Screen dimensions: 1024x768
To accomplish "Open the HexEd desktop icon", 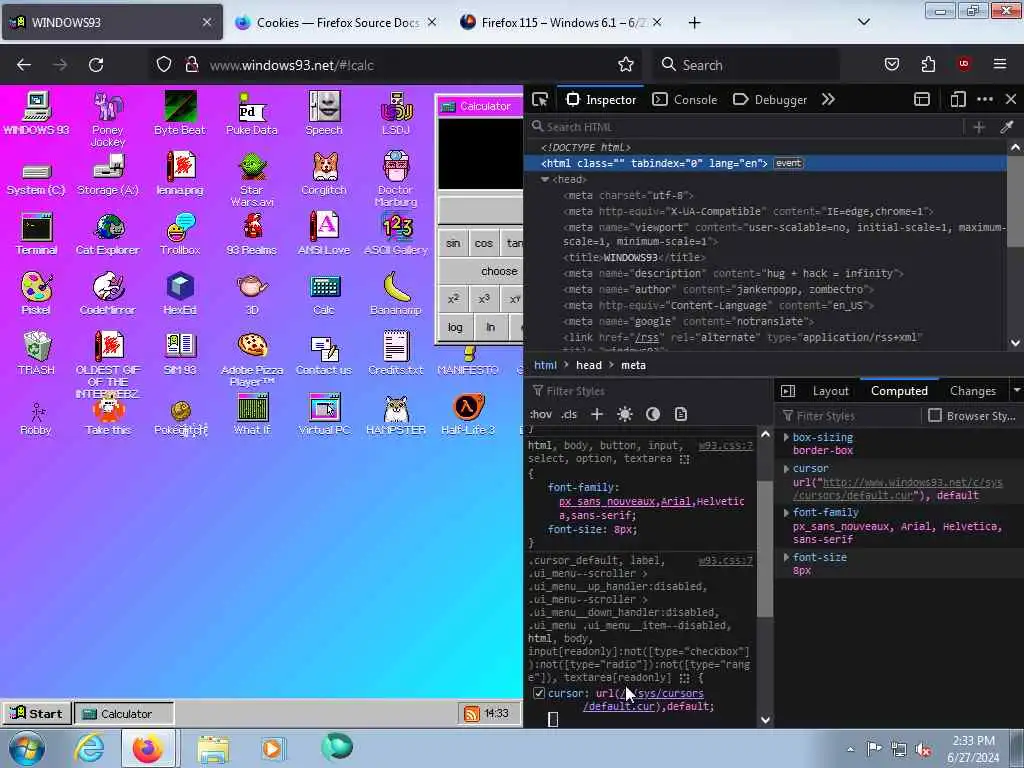I will coord(180,293).
